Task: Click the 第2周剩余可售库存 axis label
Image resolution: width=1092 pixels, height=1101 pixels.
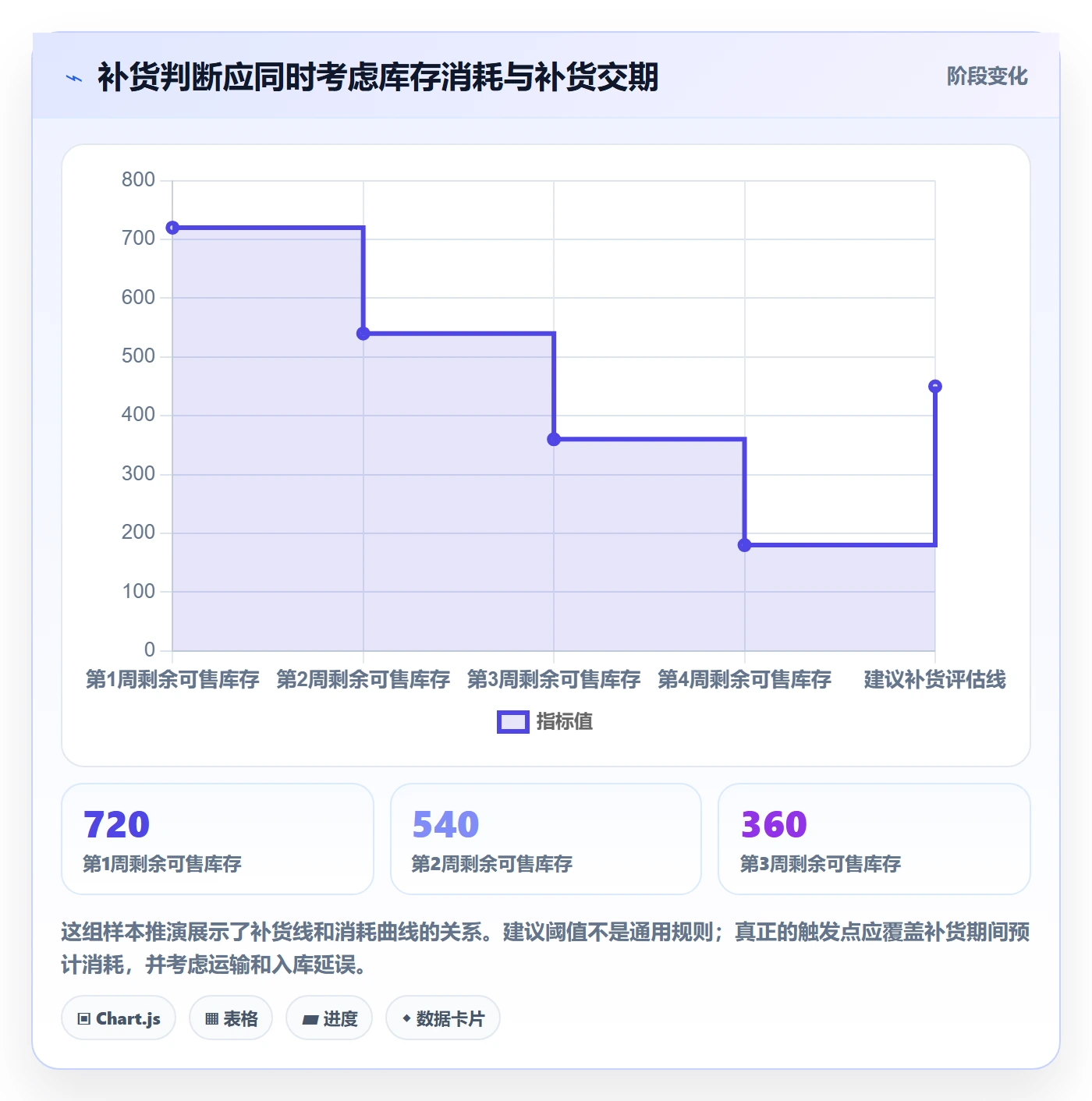Action: click(363, 679)
